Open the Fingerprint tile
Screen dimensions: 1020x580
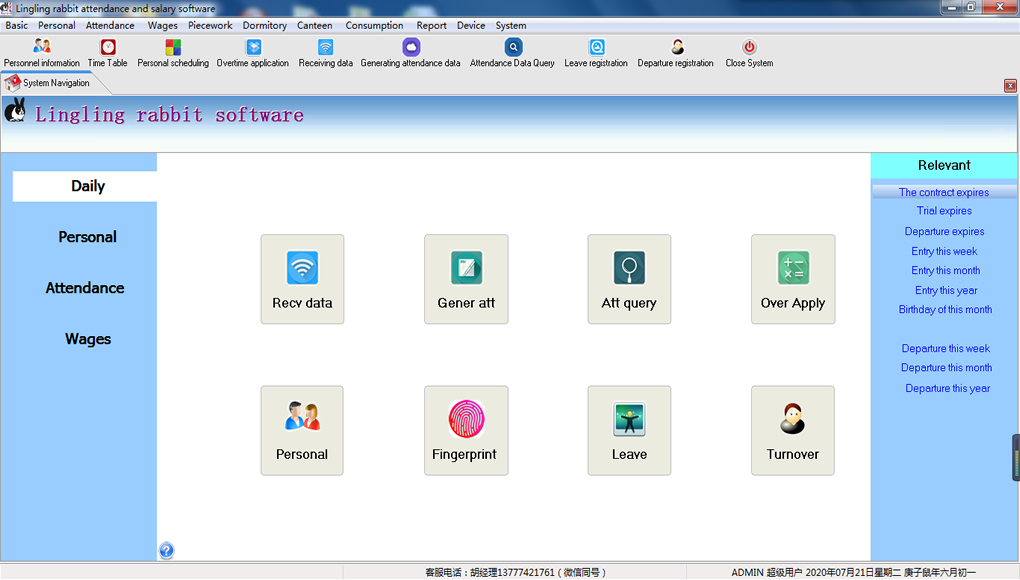coord(466,430)
